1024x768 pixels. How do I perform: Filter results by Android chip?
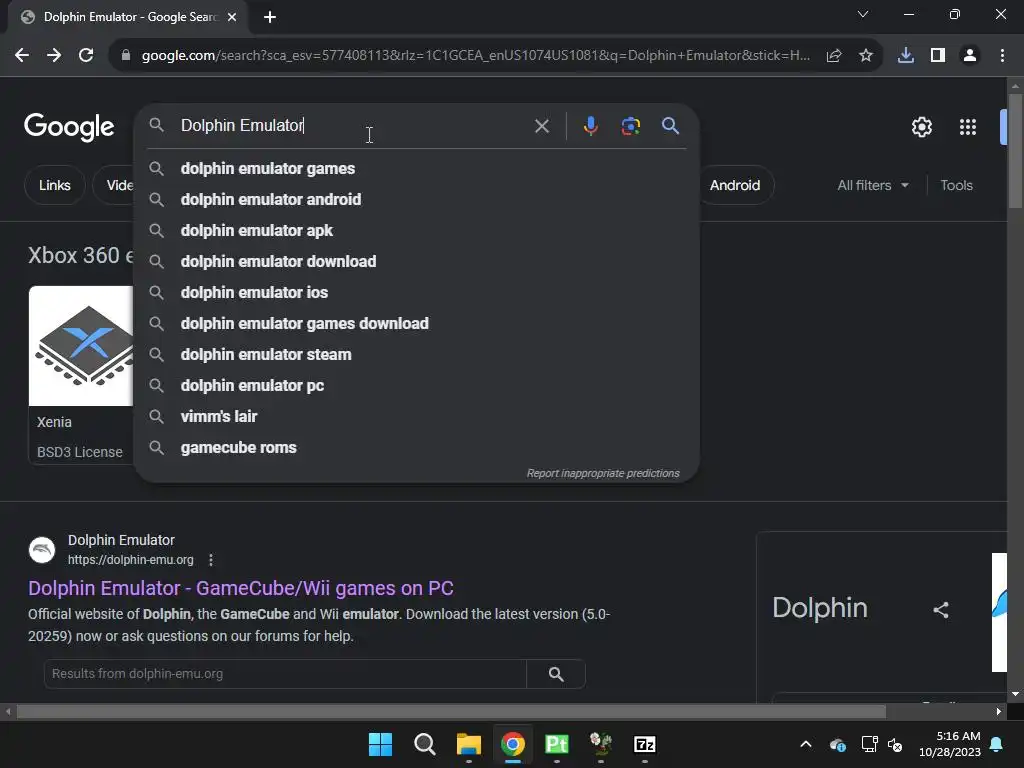[x=735, y=185]
